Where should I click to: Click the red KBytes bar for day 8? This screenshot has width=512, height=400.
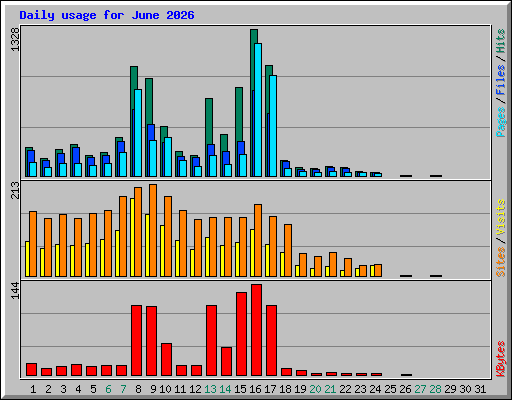[136, 341]
